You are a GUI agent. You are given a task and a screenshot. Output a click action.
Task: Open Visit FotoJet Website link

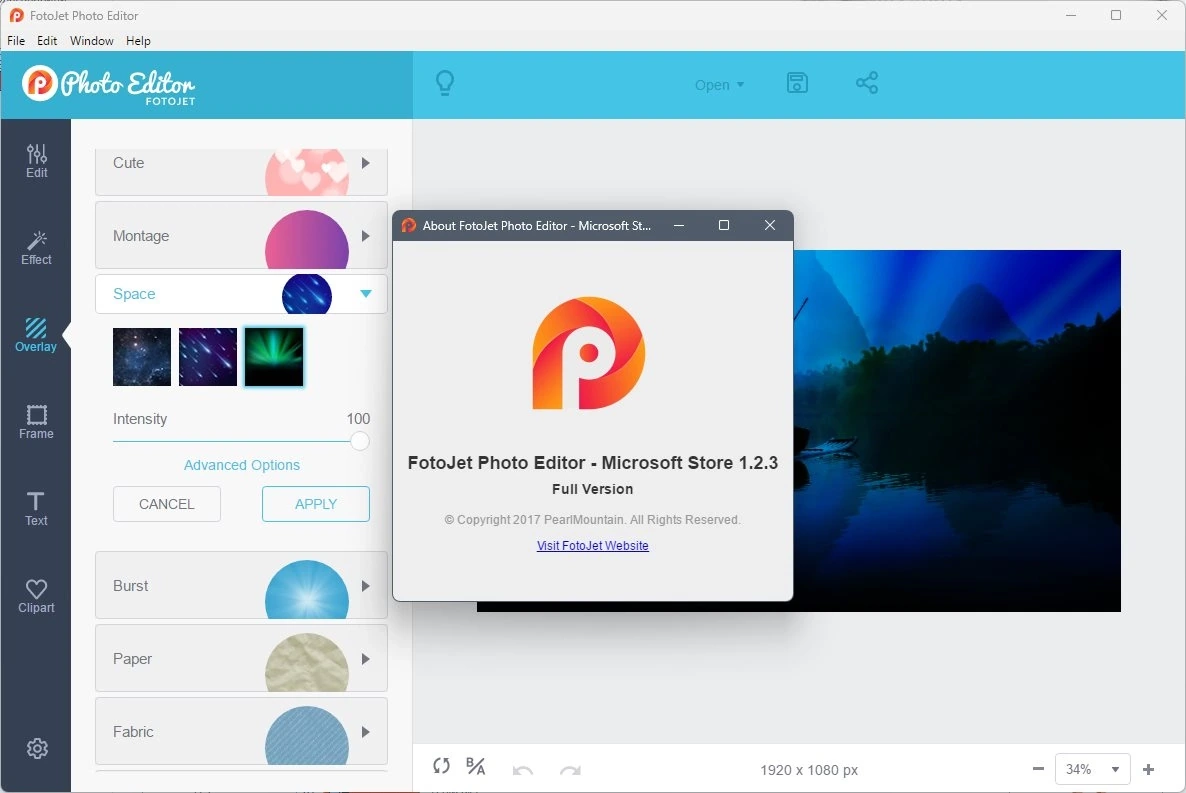(x=592, y=546)
